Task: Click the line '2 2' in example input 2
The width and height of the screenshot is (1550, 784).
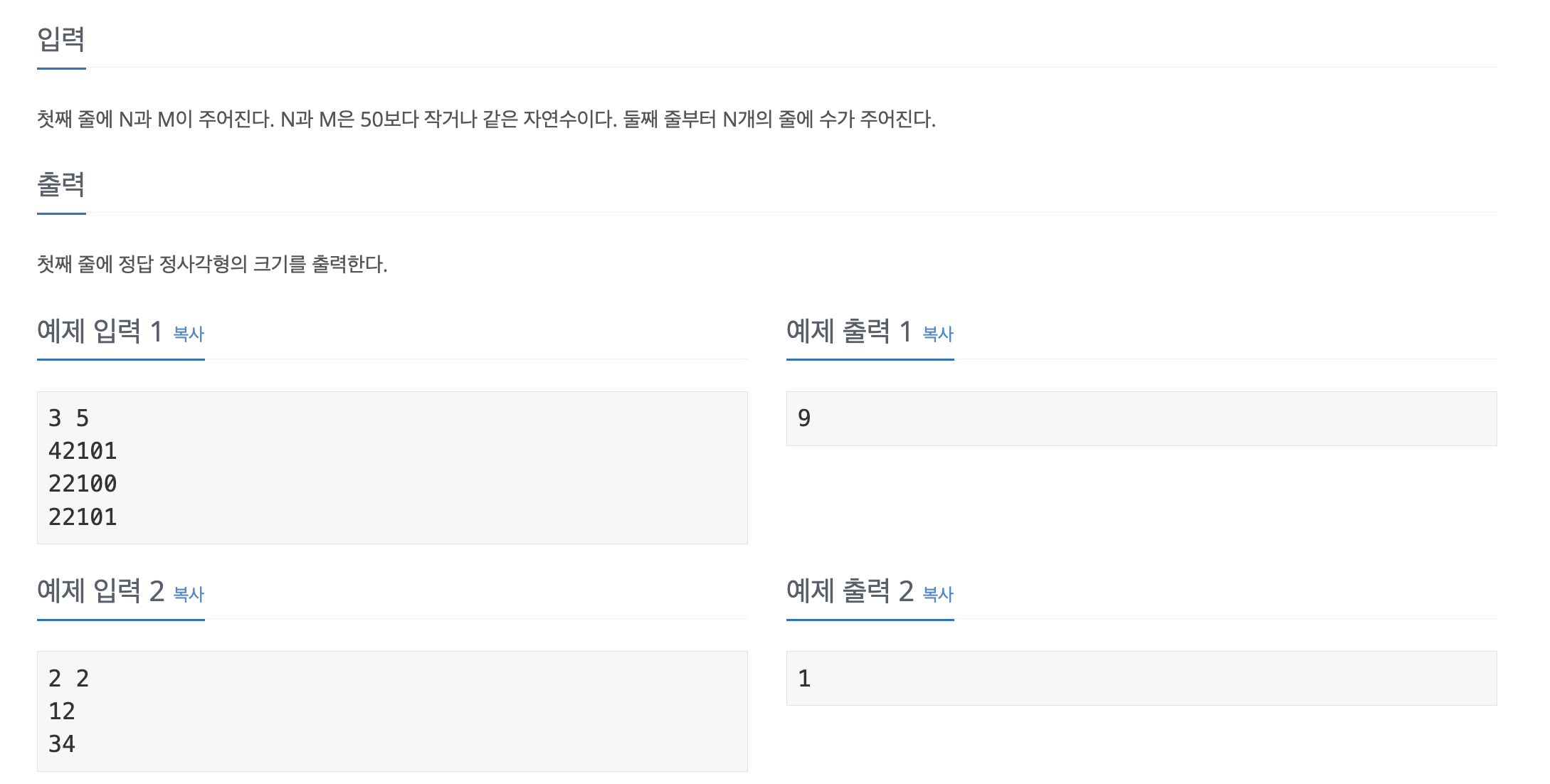Action: click(69, 679)
